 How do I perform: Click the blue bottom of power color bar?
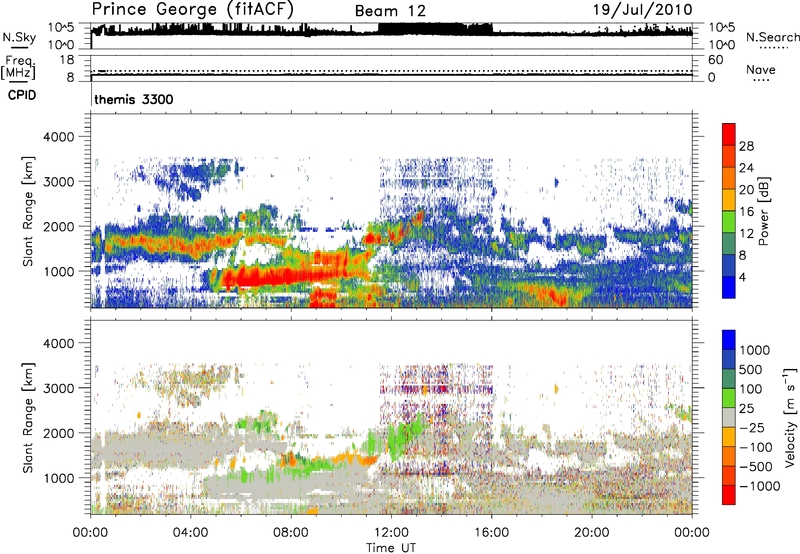(729, 287)
